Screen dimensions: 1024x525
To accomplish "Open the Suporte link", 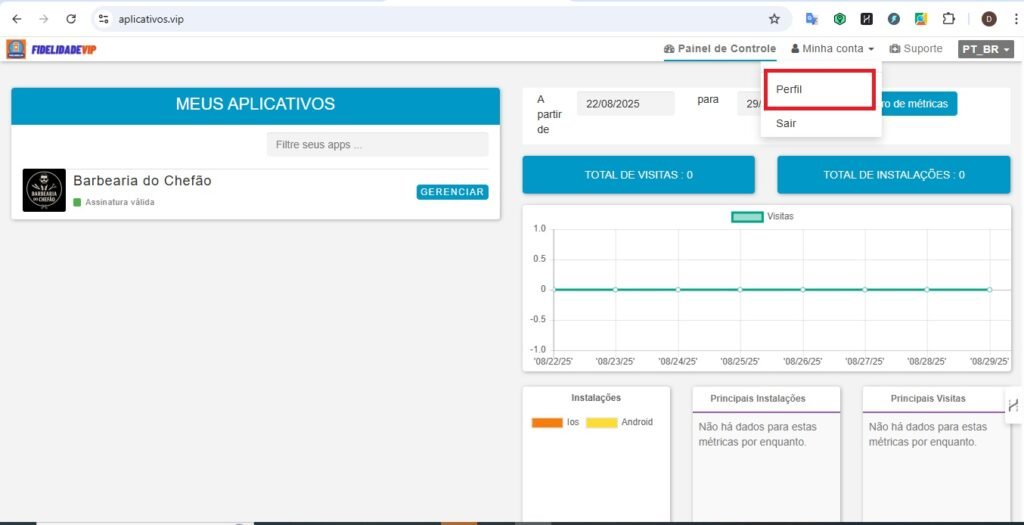I will pyautogui.click(x=916, y=49).
